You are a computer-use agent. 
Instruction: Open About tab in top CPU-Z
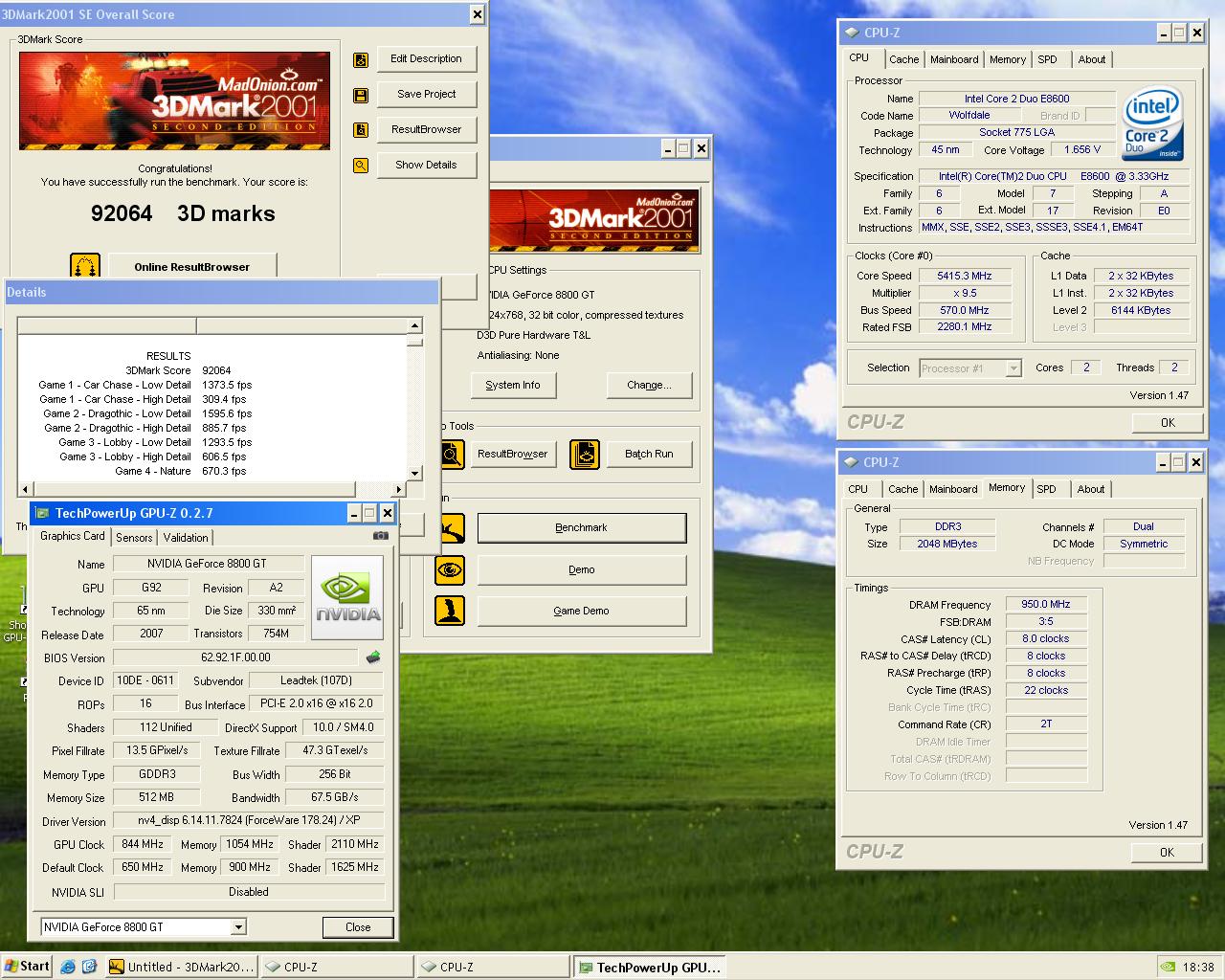[1092, 59]
